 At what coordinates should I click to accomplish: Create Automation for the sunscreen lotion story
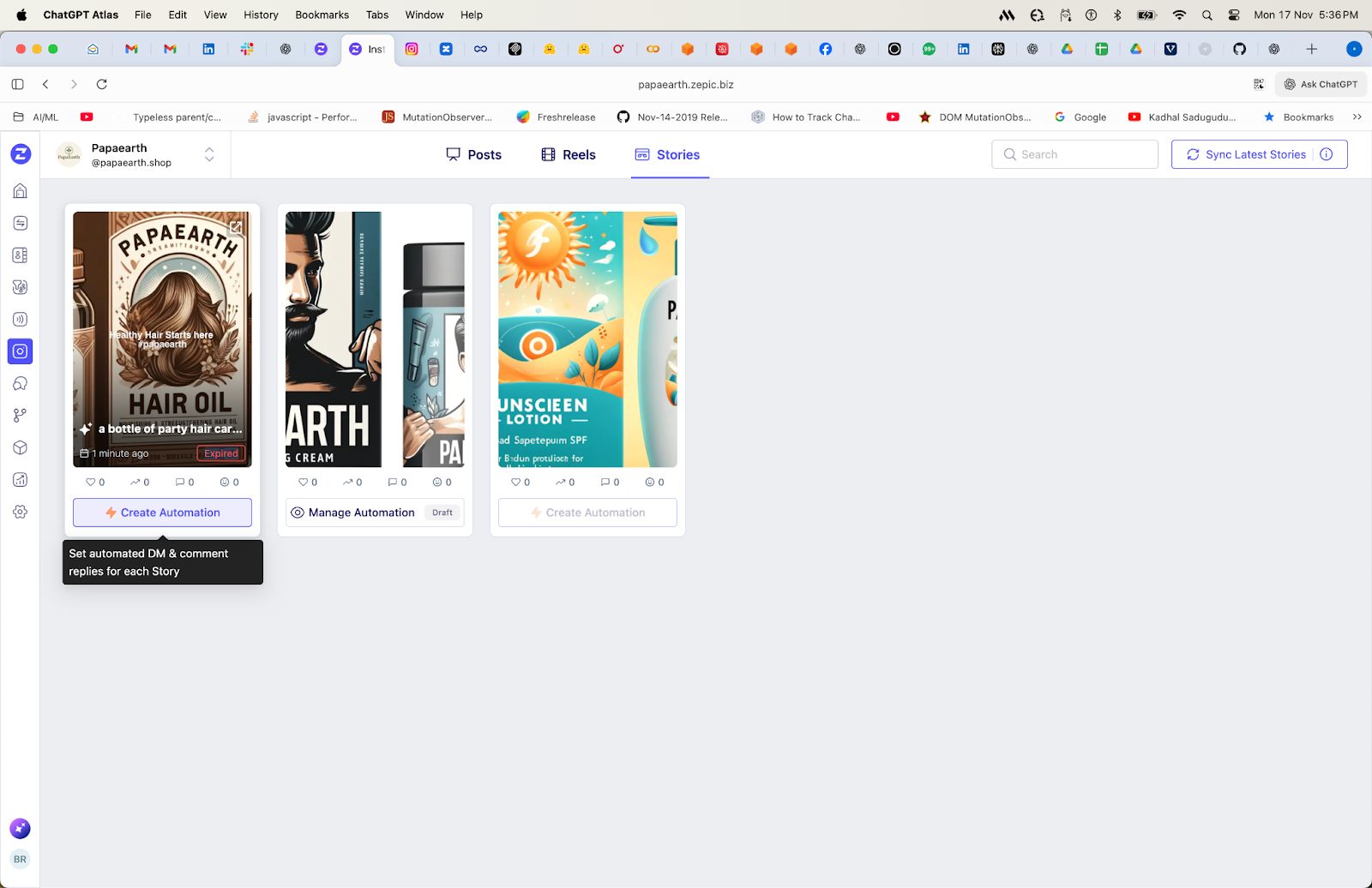[587, 513]
